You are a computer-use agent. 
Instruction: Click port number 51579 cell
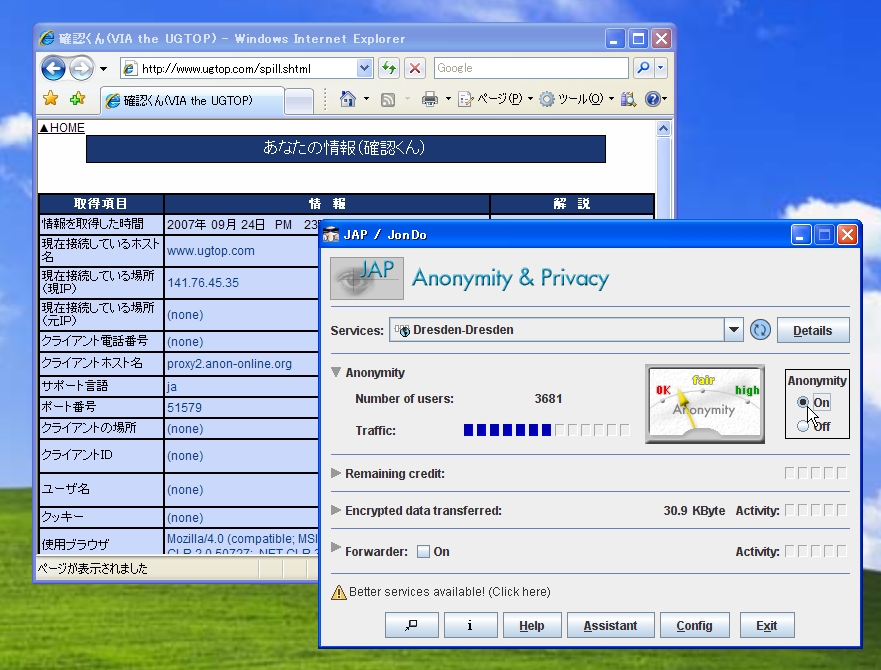point(184,408)
